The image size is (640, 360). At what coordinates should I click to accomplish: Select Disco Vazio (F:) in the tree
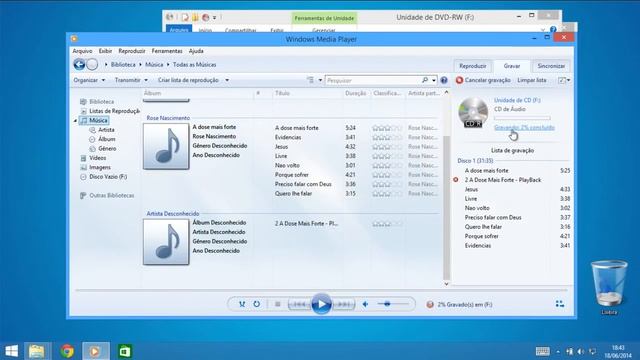[x=108, y=177]
